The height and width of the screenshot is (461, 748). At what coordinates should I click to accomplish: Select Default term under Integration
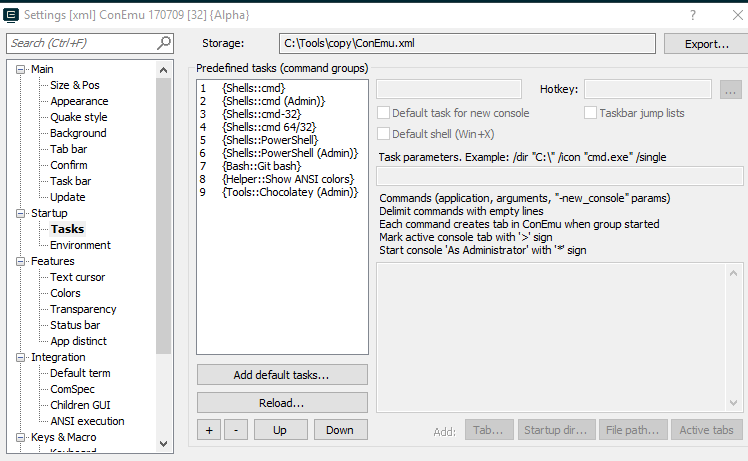pos(80,373)
